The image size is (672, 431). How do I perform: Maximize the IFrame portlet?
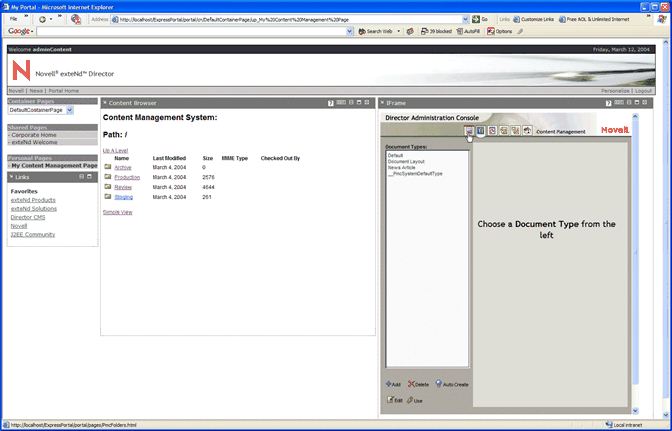(x=637, y=103)
